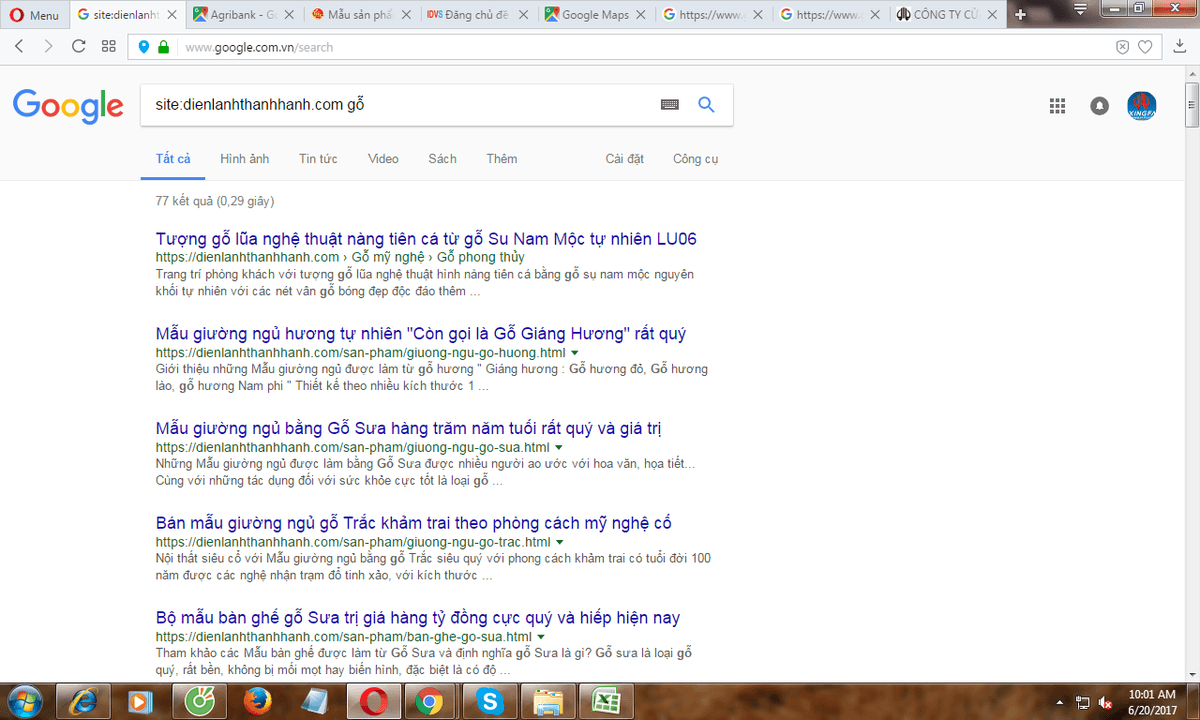Click the location pin icon in address bar
Image resolution: width=1200 pixels, height=720 pixels.
pyautogui.click(x=144, y=47)
